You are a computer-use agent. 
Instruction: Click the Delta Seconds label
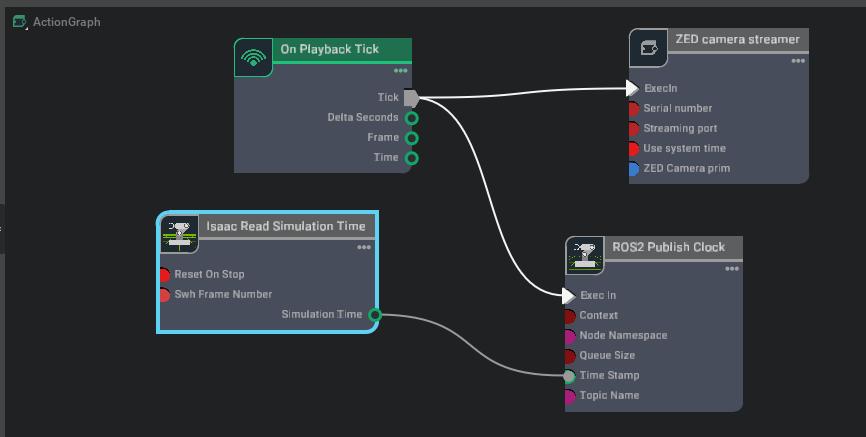click(362, 117)
